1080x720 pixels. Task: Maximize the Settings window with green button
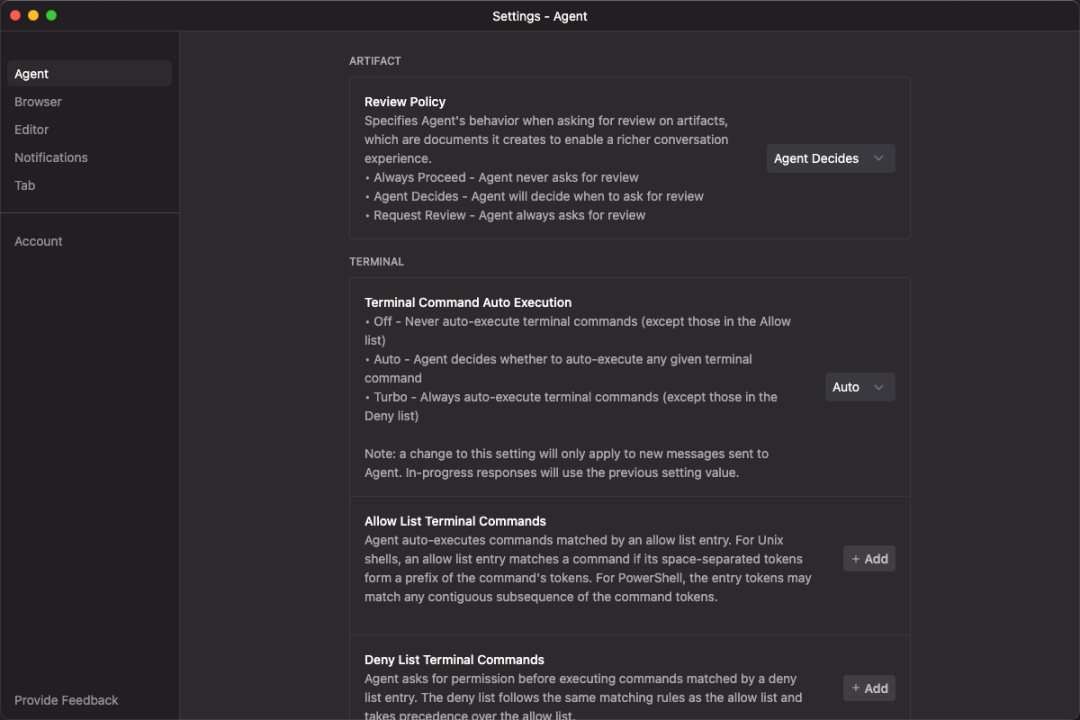pyautogui.click(x=51, y=15)
